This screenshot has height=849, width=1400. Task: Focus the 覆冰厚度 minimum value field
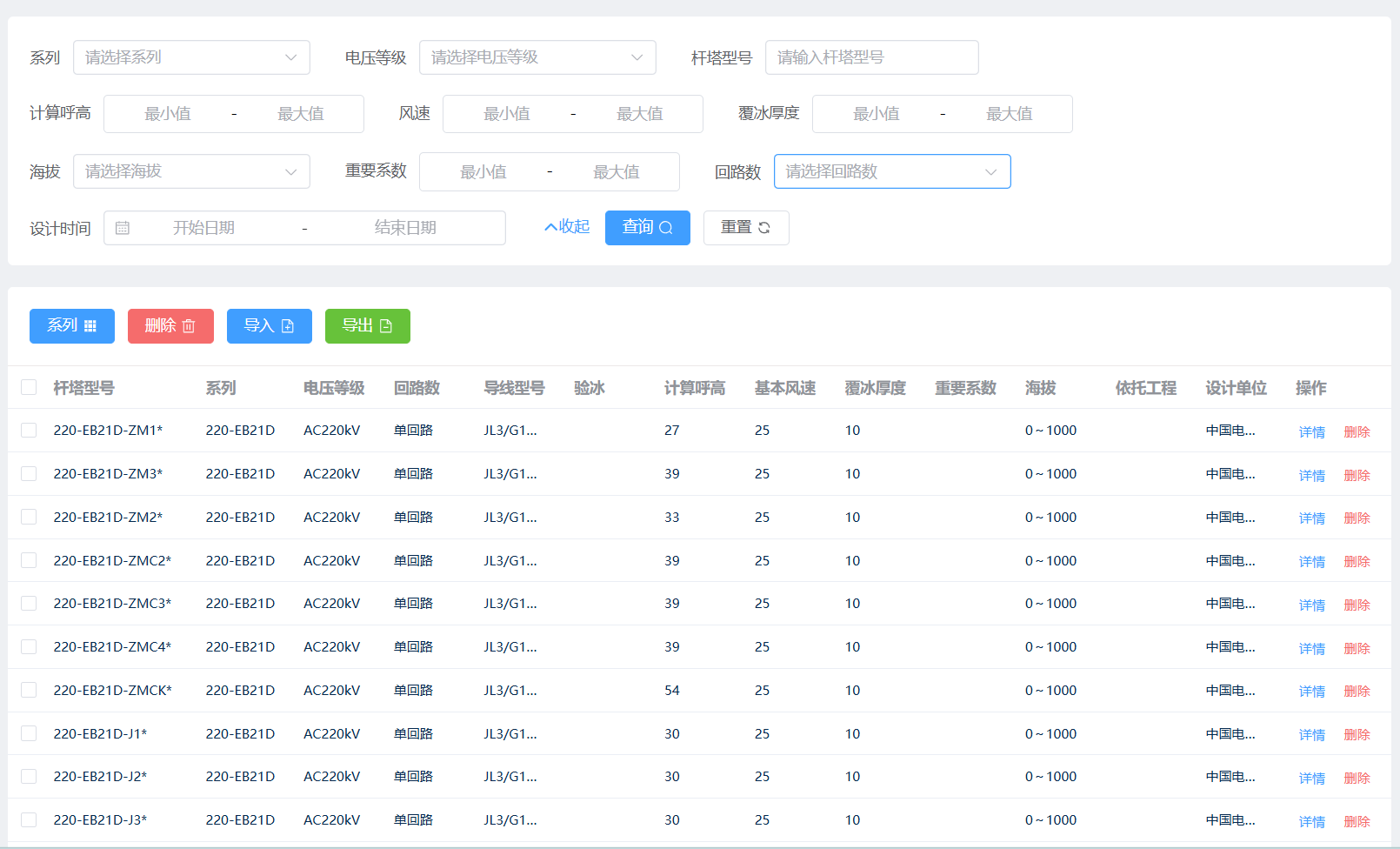(x=877, y=114)
